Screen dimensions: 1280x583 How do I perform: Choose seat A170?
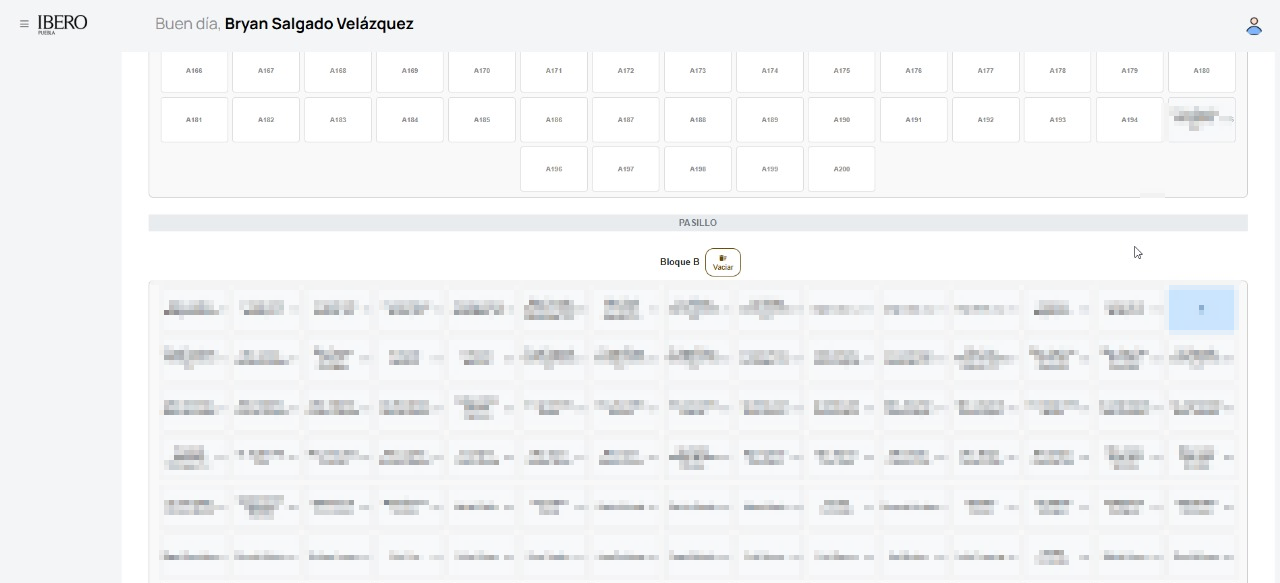482,71
